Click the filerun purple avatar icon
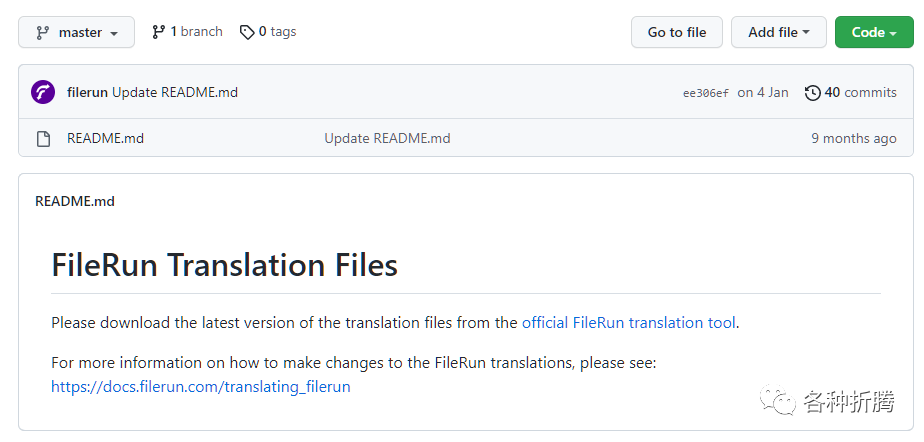 click(x=43, y=92)
